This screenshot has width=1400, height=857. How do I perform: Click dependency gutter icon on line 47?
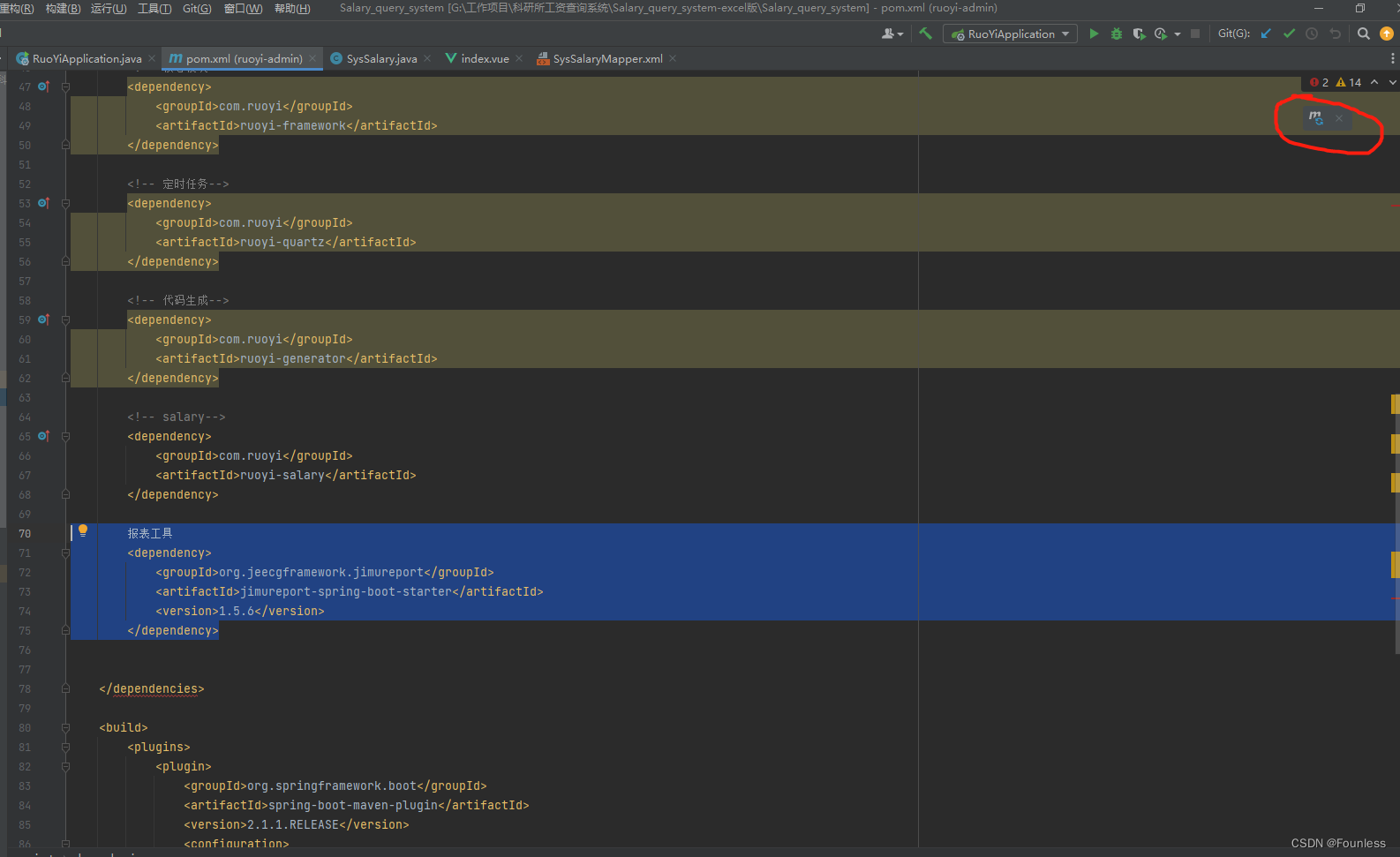(x=43, y=86)
